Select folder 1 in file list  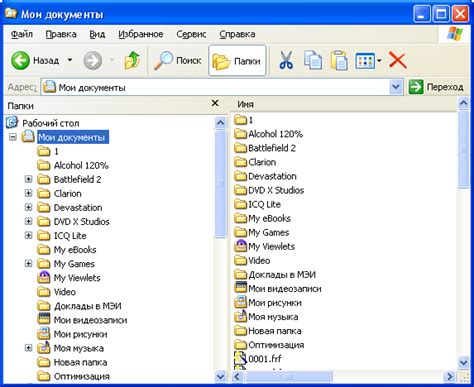pos(244,120)
